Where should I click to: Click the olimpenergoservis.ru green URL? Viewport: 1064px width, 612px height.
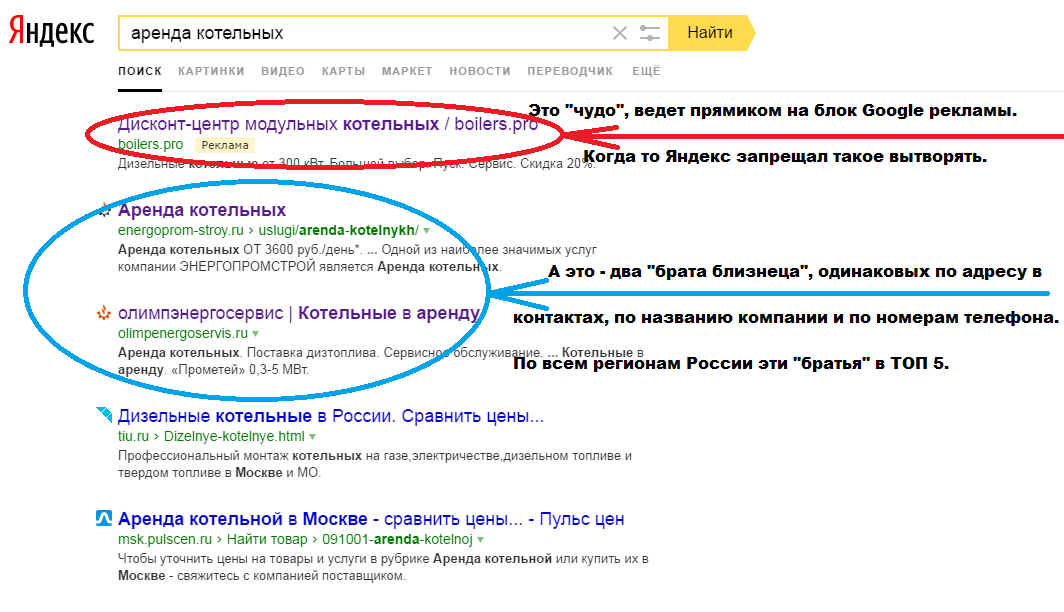(183, 334)
